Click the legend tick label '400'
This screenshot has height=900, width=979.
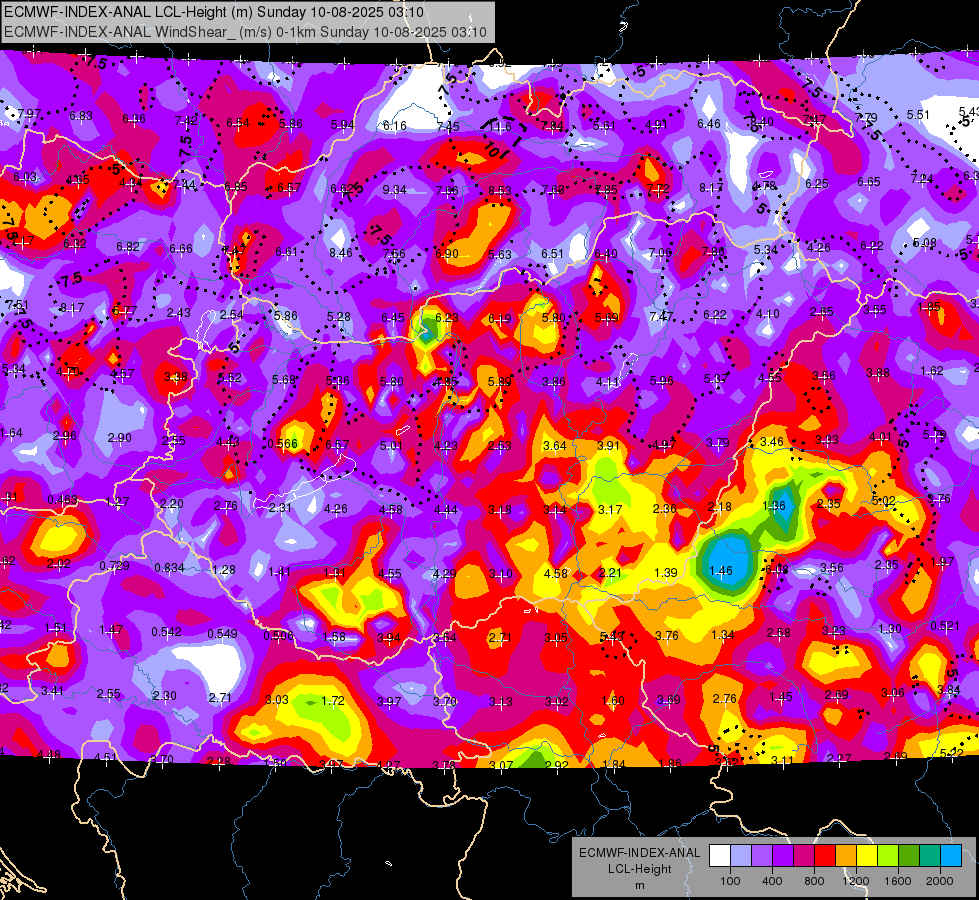pos(772,881)
